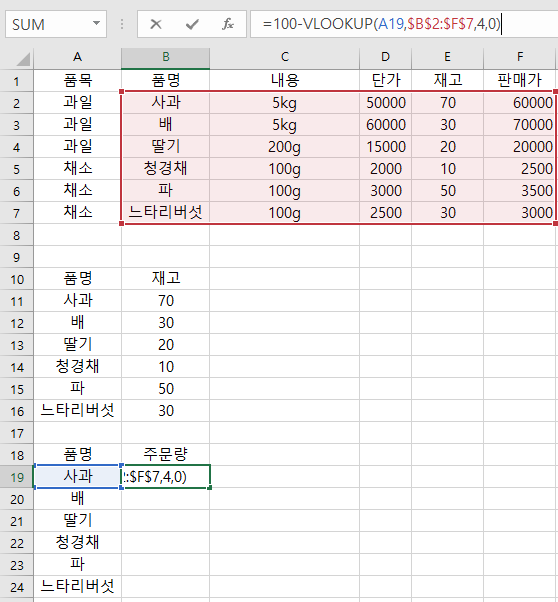The width and height of the screenshot is (558, 602).
Task: Select cell with value 2000 in D5
Action: 385,169
